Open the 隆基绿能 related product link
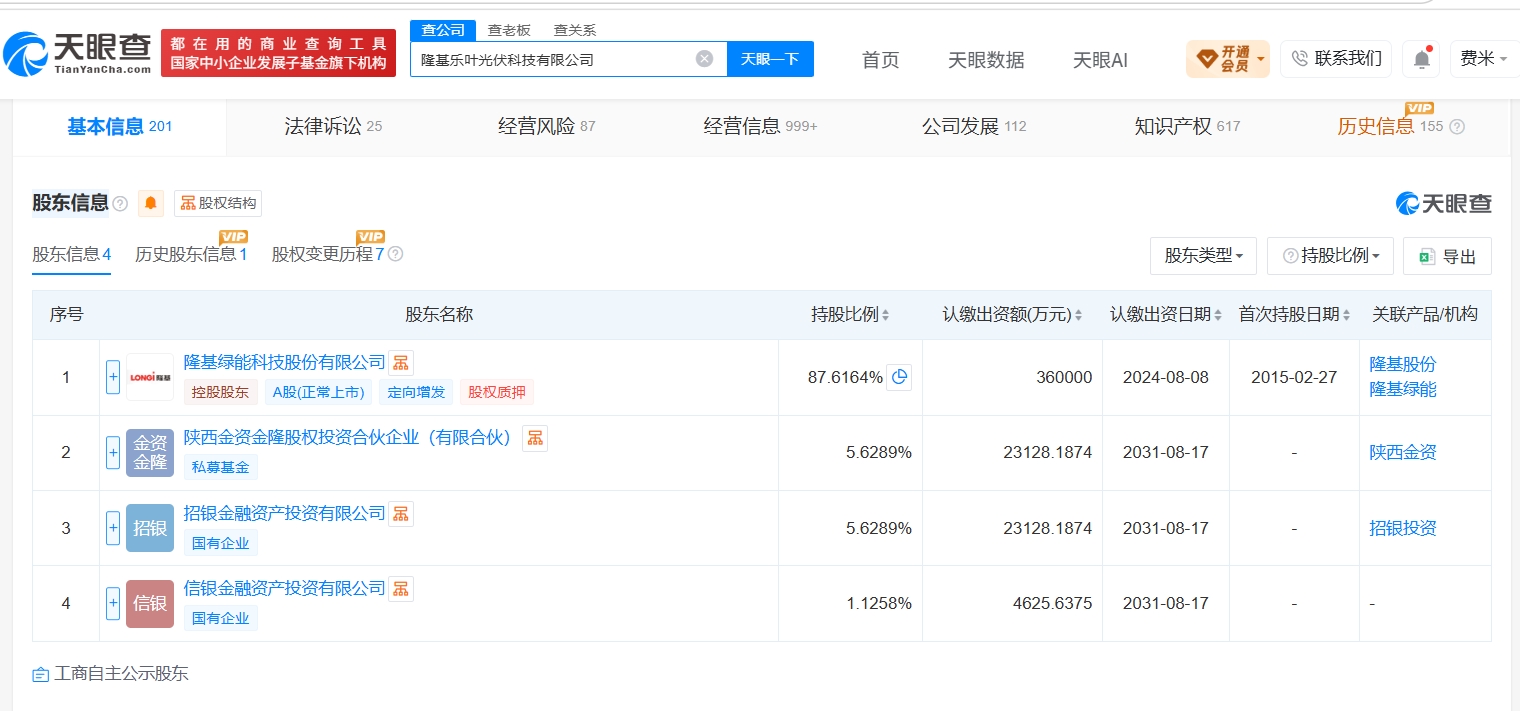1520x711 pixels. [1402, 389]
